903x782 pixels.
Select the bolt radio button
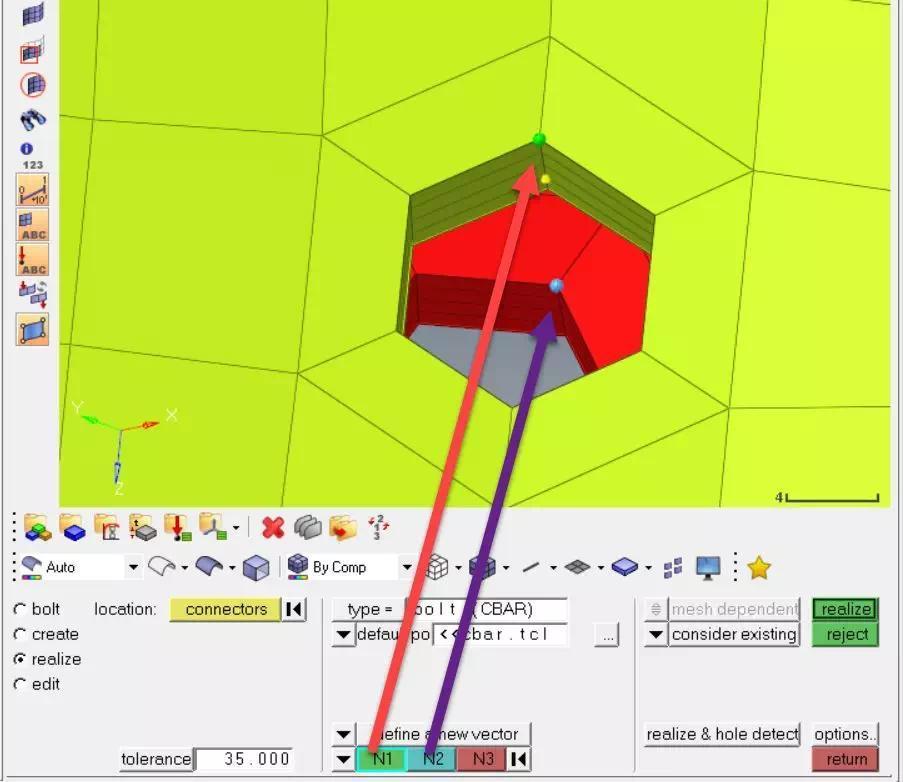tap(22, 609)
